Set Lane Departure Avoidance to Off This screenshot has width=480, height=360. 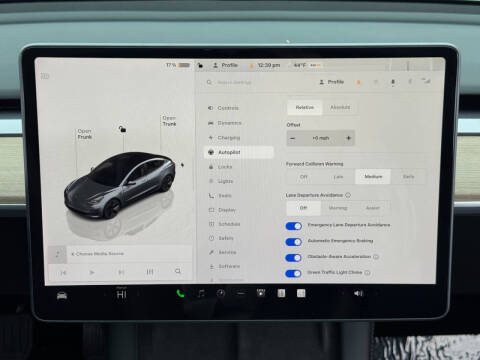pyautogui.click(x=303, y=208)
